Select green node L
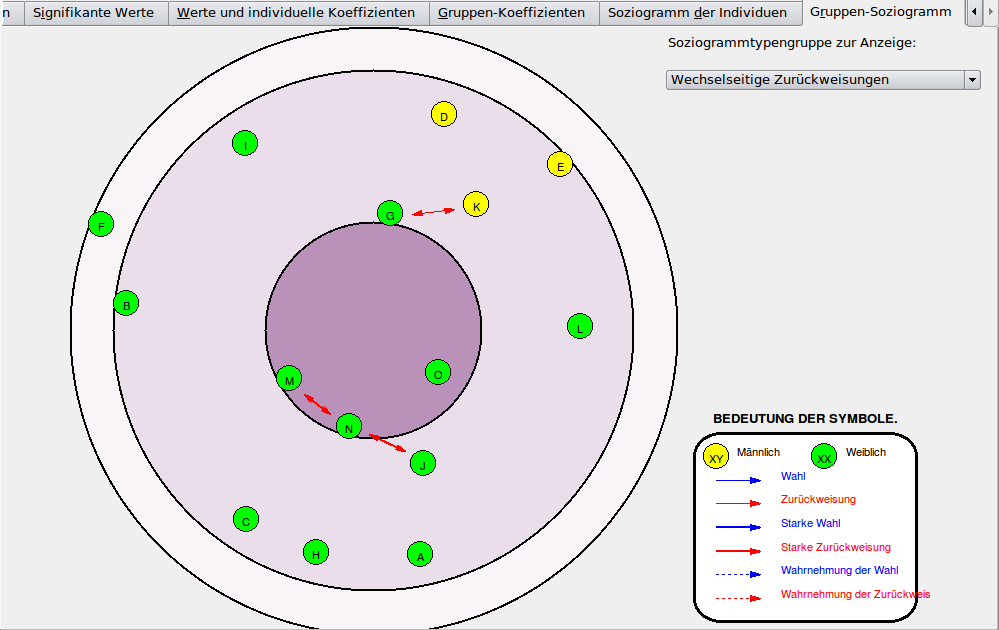 point(579,326)
